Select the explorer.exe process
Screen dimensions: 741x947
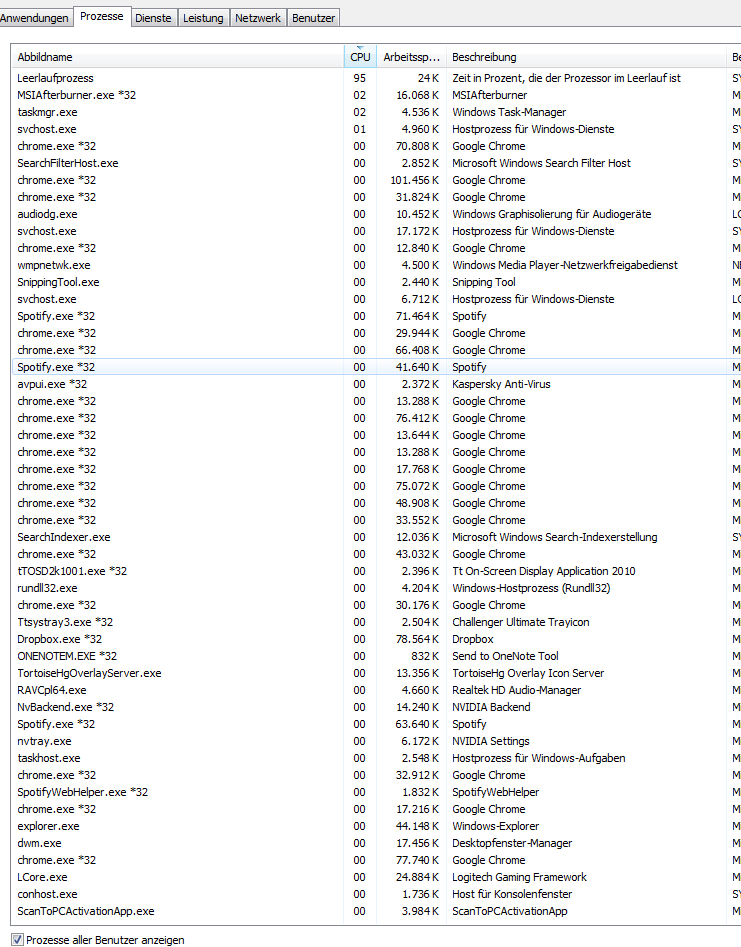pyautogui.click(x=376, y=826)
